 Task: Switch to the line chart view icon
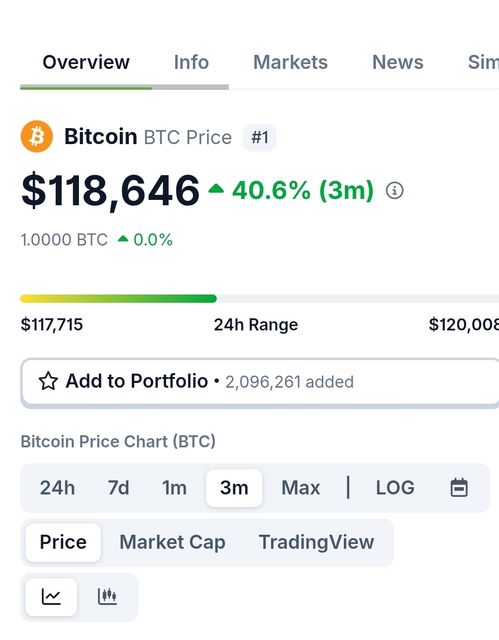(x=51, y=597)
